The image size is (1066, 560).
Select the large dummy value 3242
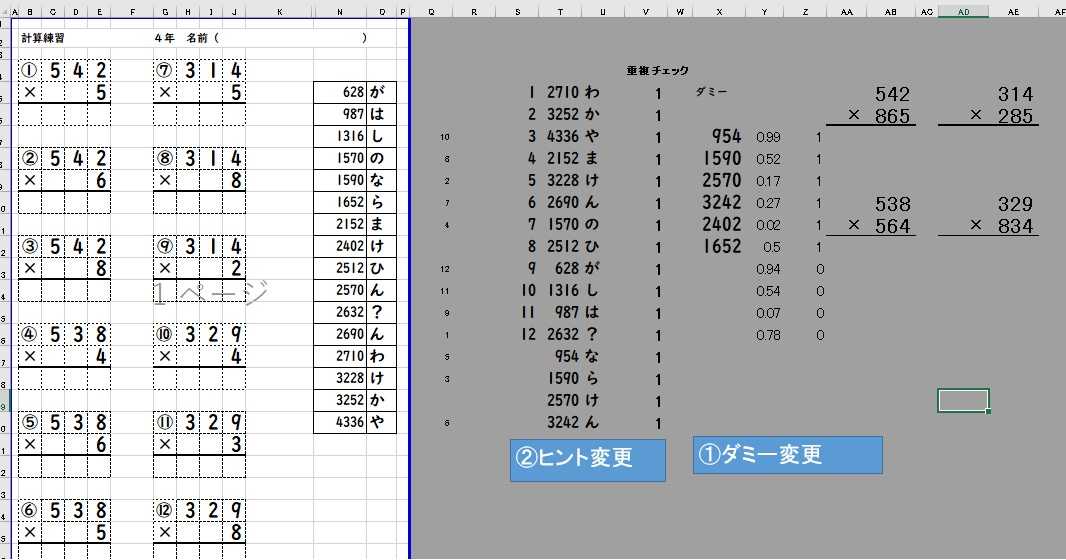pyautogui.click(x=722, y=202)
